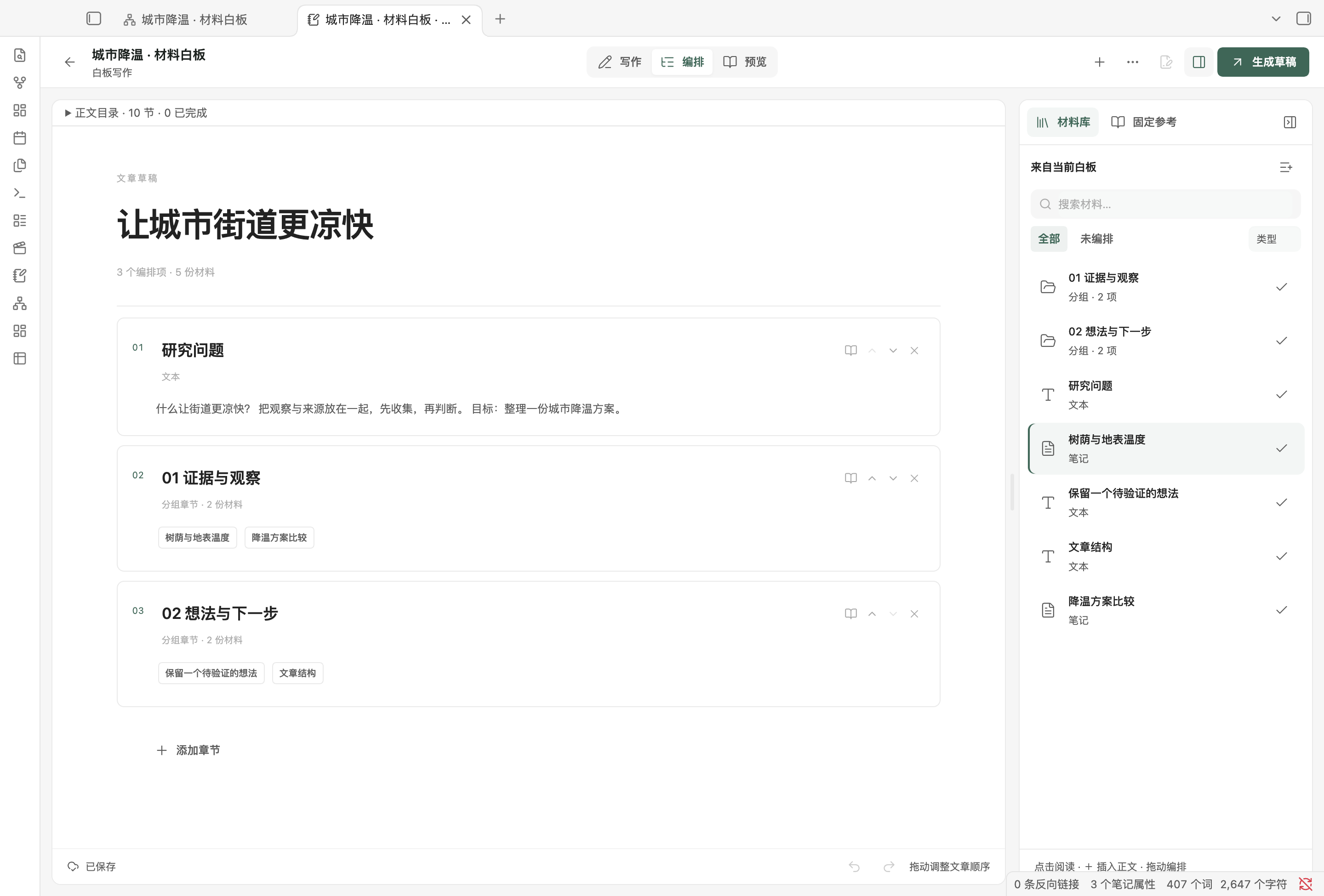Open reference book icon for 01 证据与观察
This screenshot has width=1324, height=896.
(850, 478)
